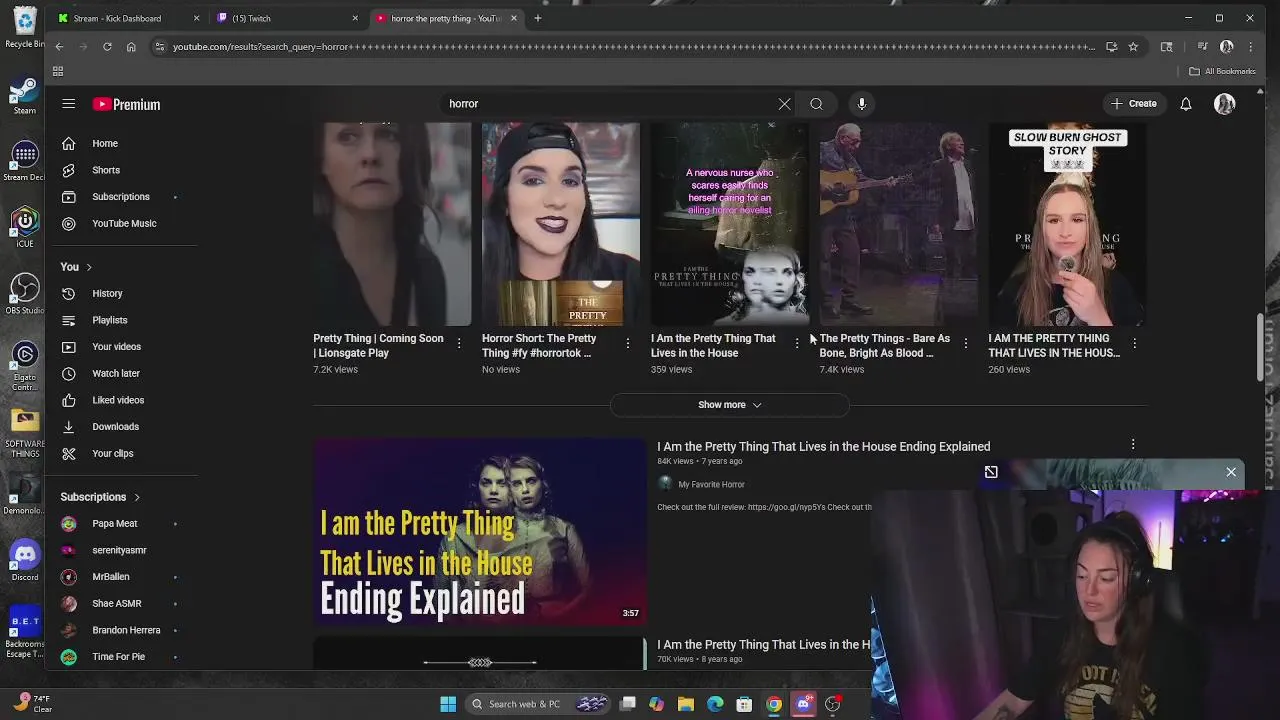The width and height of the screenshot is (1280, 720).
Task: Open Discord from the taskbar
Action: point(803,704)
